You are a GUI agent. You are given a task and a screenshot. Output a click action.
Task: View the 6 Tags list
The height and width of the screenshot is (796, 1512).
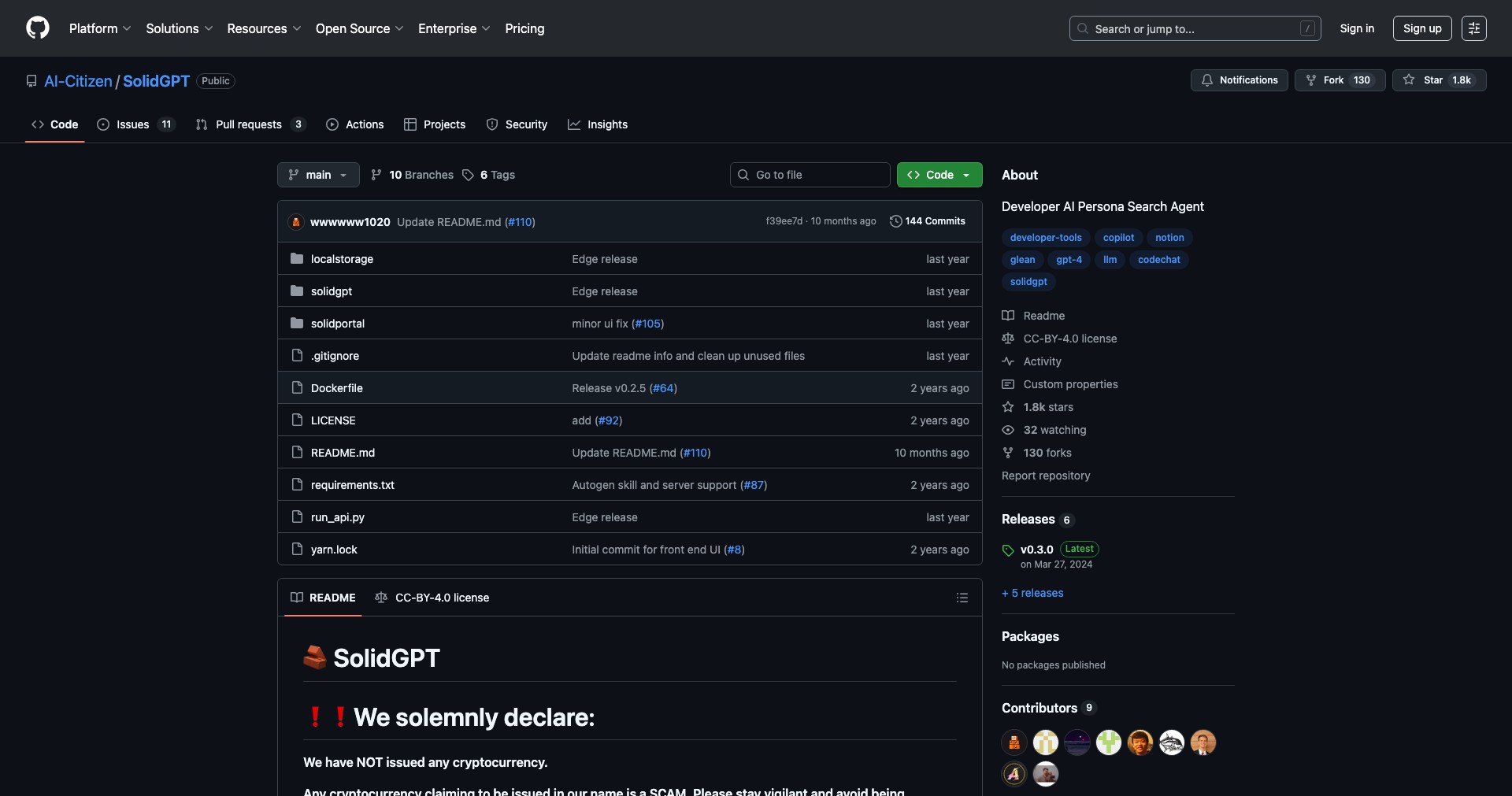(489, 175)
